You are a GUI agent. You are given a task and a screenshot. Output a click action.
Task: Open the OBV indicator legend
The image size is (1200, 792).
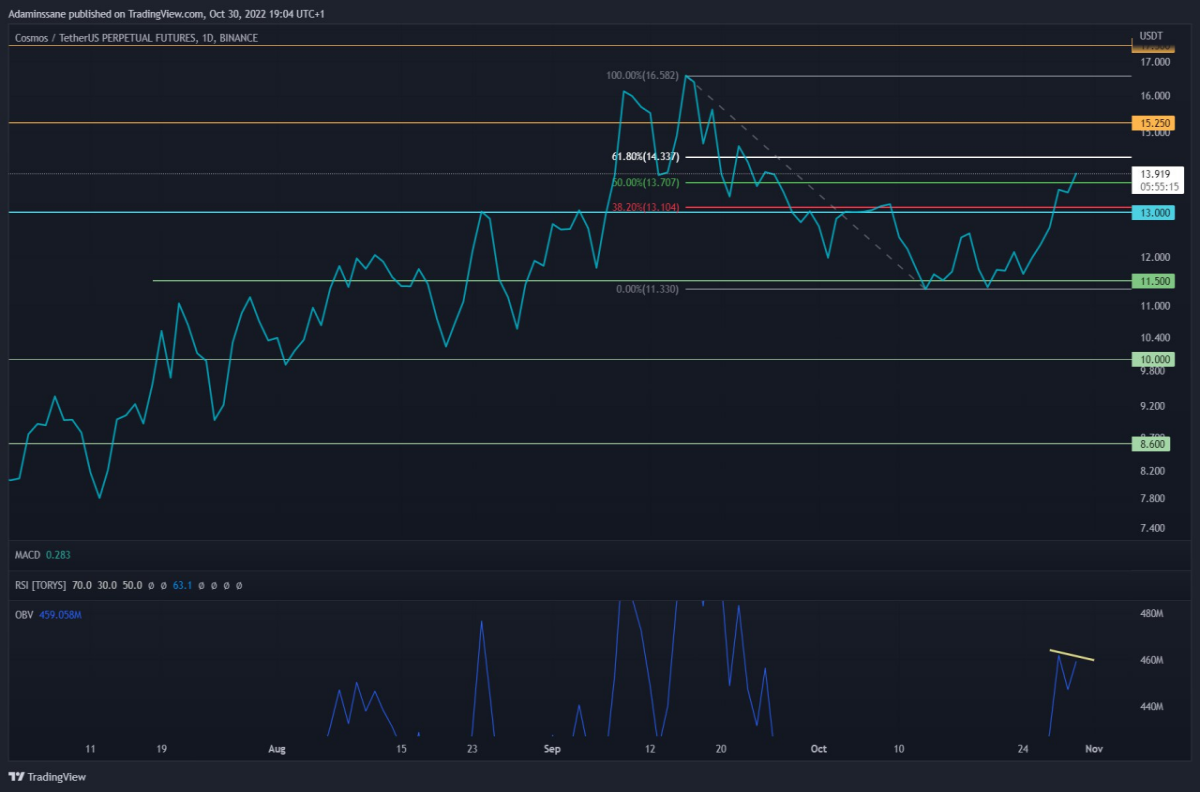click(x=23, y=614)
